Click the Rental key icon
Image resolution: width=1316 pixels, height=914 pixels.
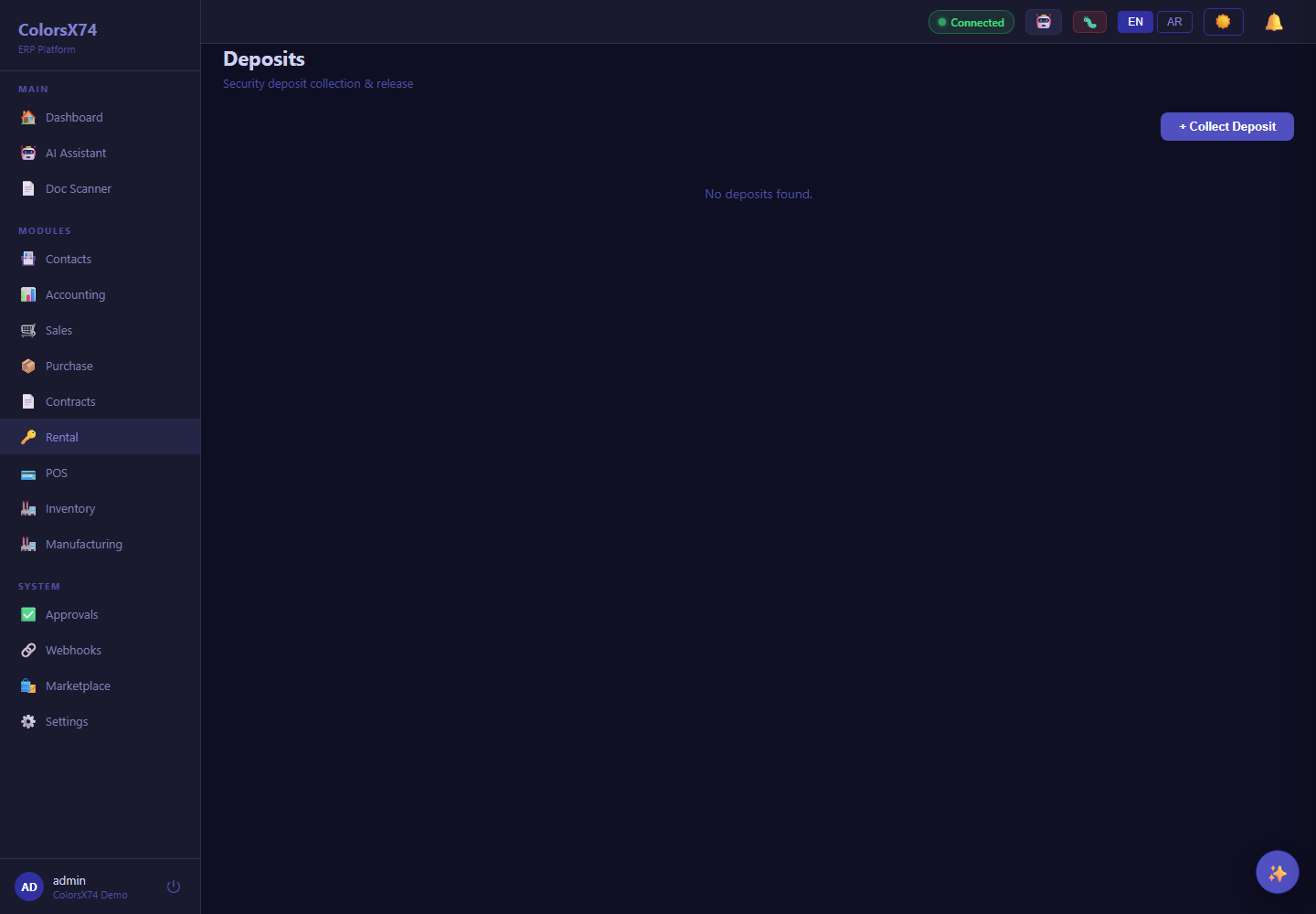pos(28,437)
